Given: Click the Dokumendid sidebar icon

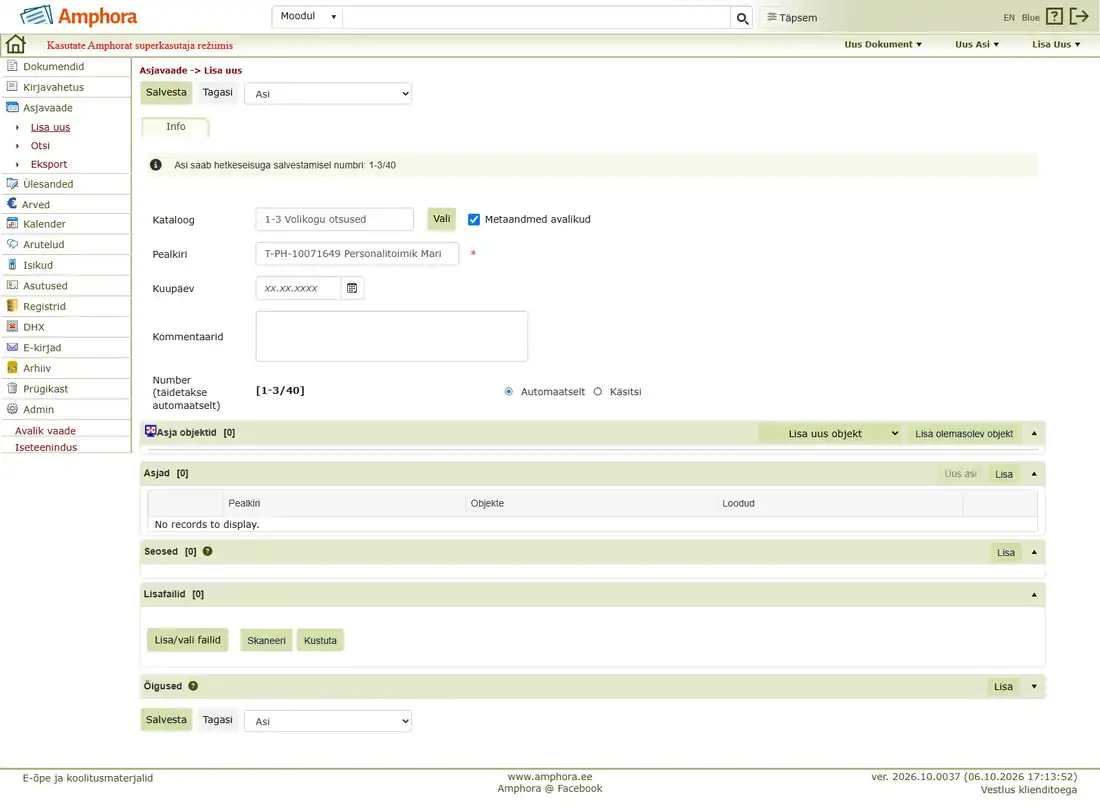Looking at the screenshot, I should (12, 66).
